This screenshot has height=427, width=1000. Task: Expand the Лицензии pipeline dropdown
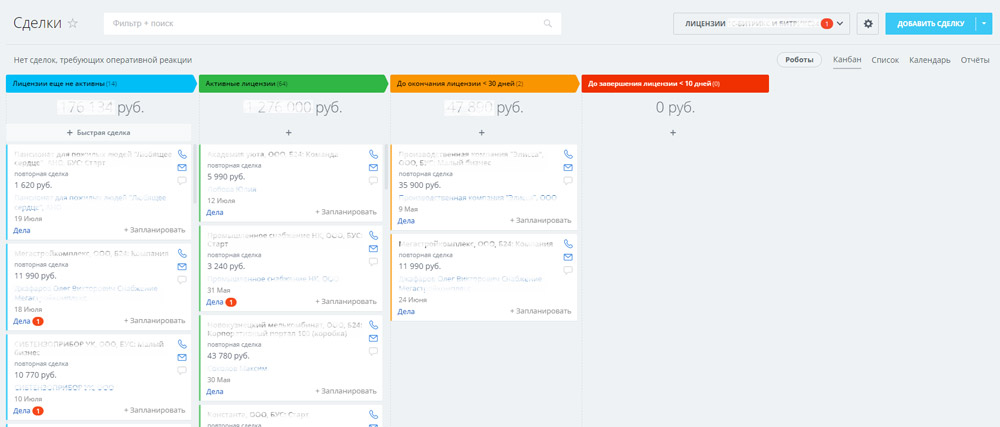[x=841, y=23]
